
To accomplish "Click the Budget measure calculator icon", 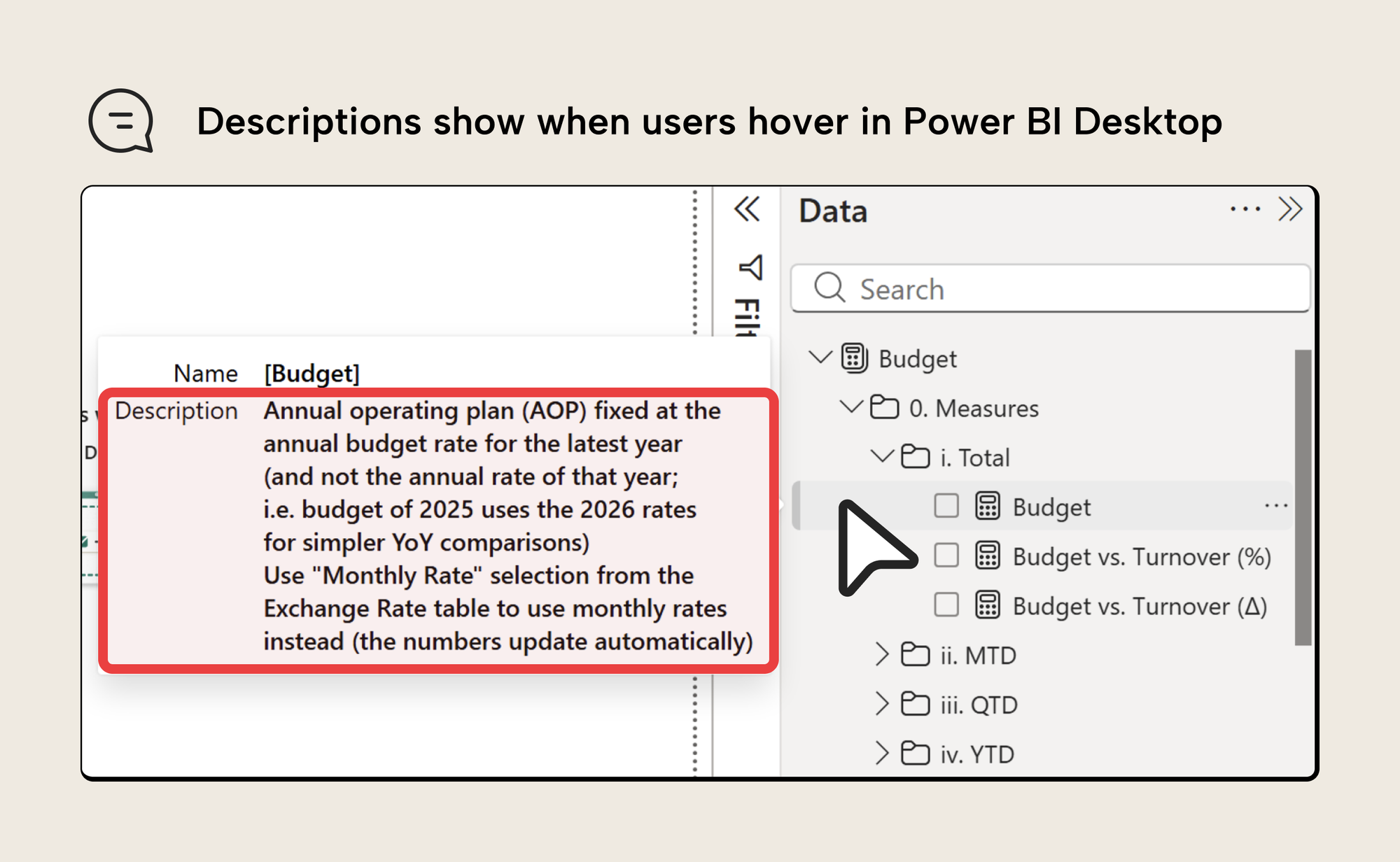I will [x=988, y=506].
